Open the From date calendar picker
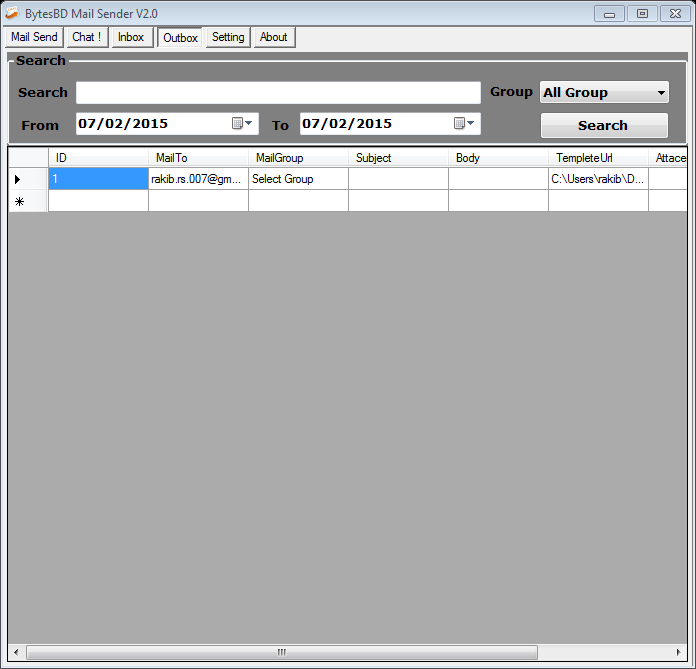This screenshot has width=696, height=669. tap(242, 123)
